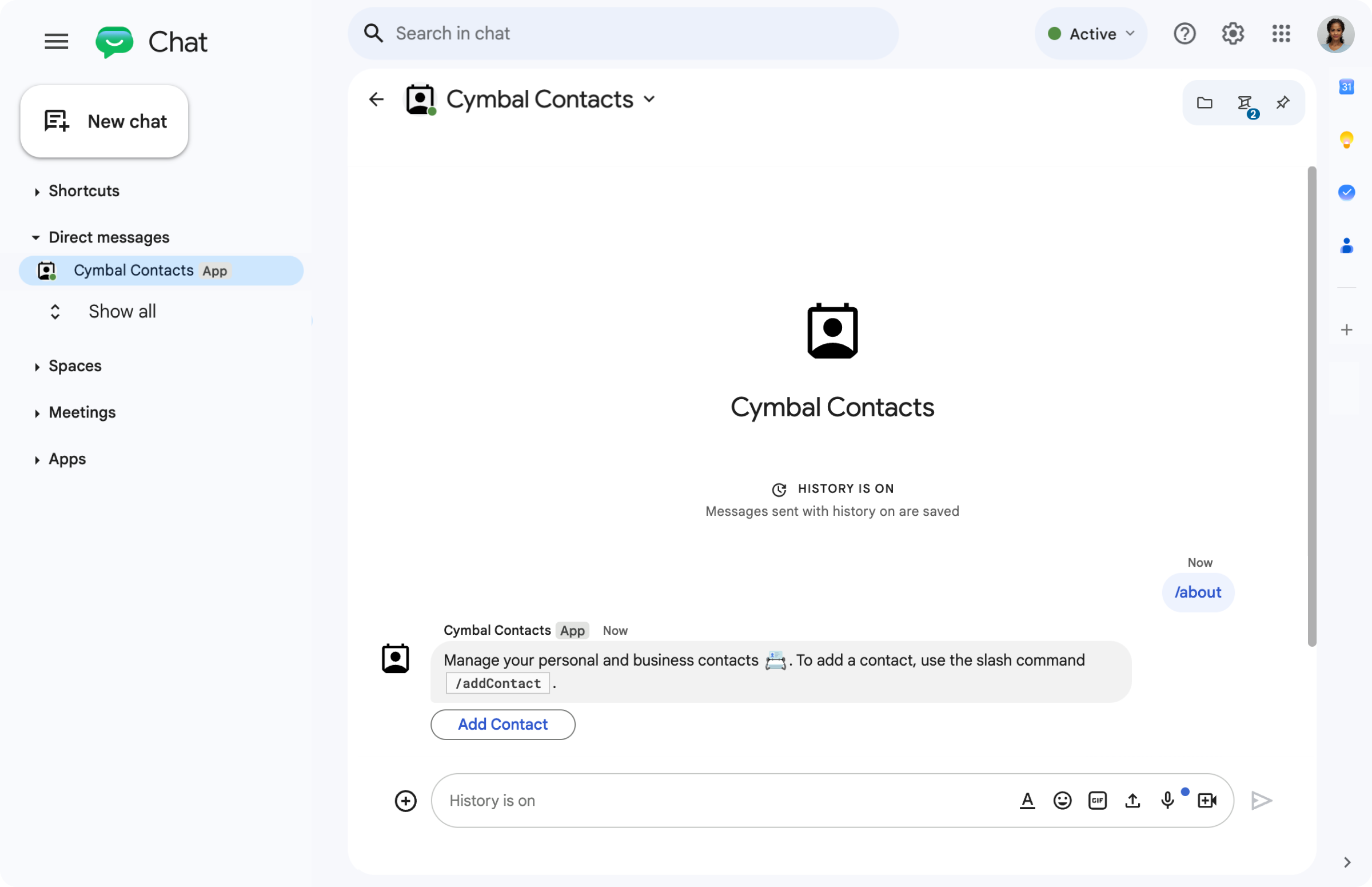Click the large Cymbal Contacts center logo
The width and height of the screenshot is (1372, 887).
[x=832, y=331]
